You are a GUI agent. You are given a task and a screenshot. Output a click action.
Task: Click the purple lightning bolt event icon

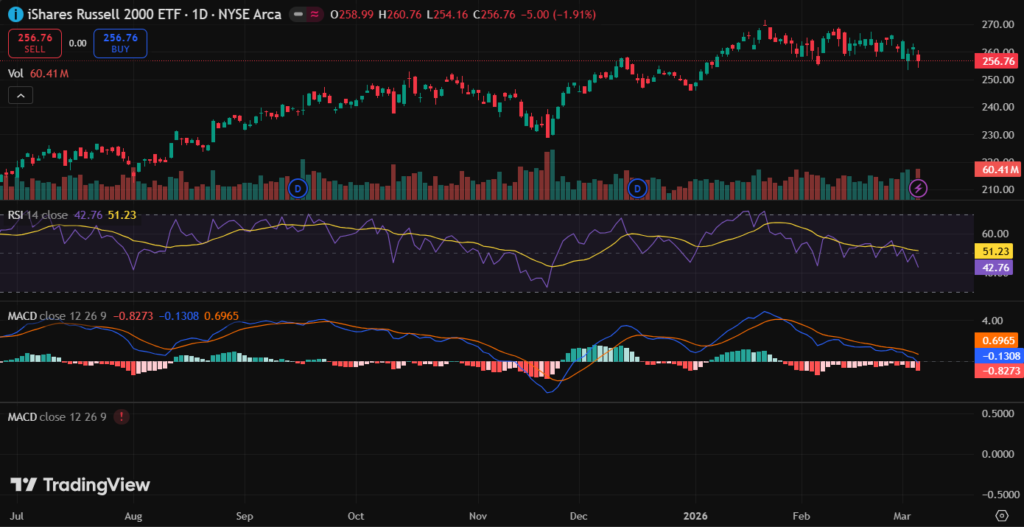pyautogui.click(x=919, y=187)
